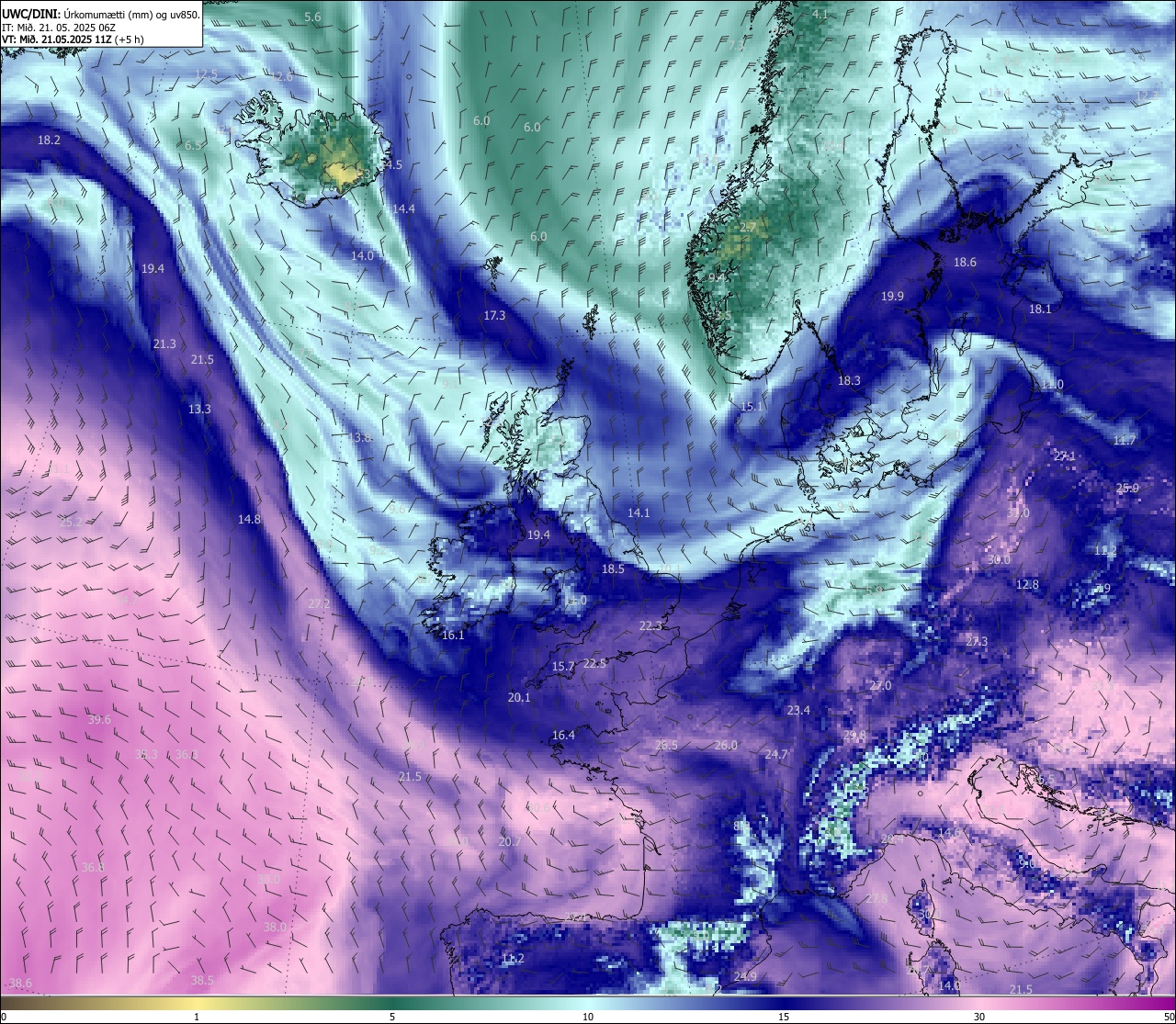Click the 36.8 value label

coord(93,868)
